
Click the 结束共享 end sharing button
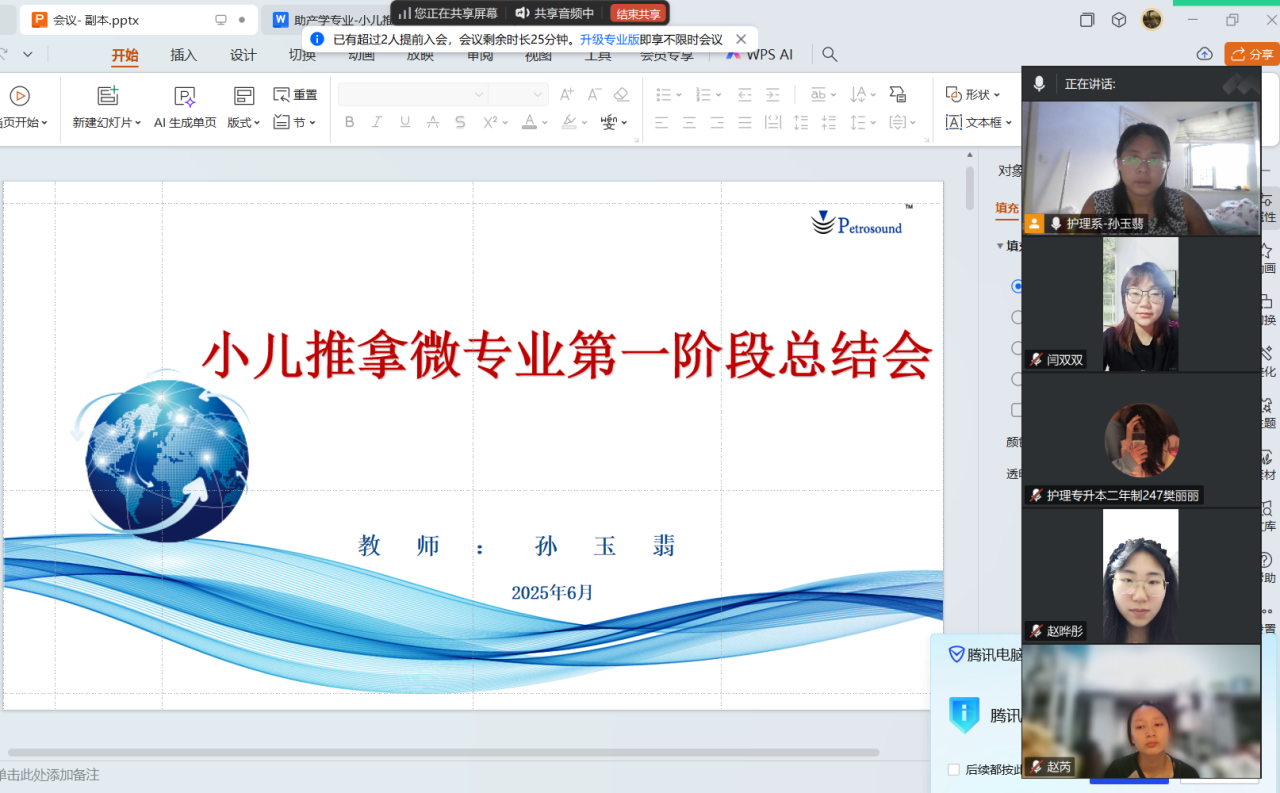(638, 14)
